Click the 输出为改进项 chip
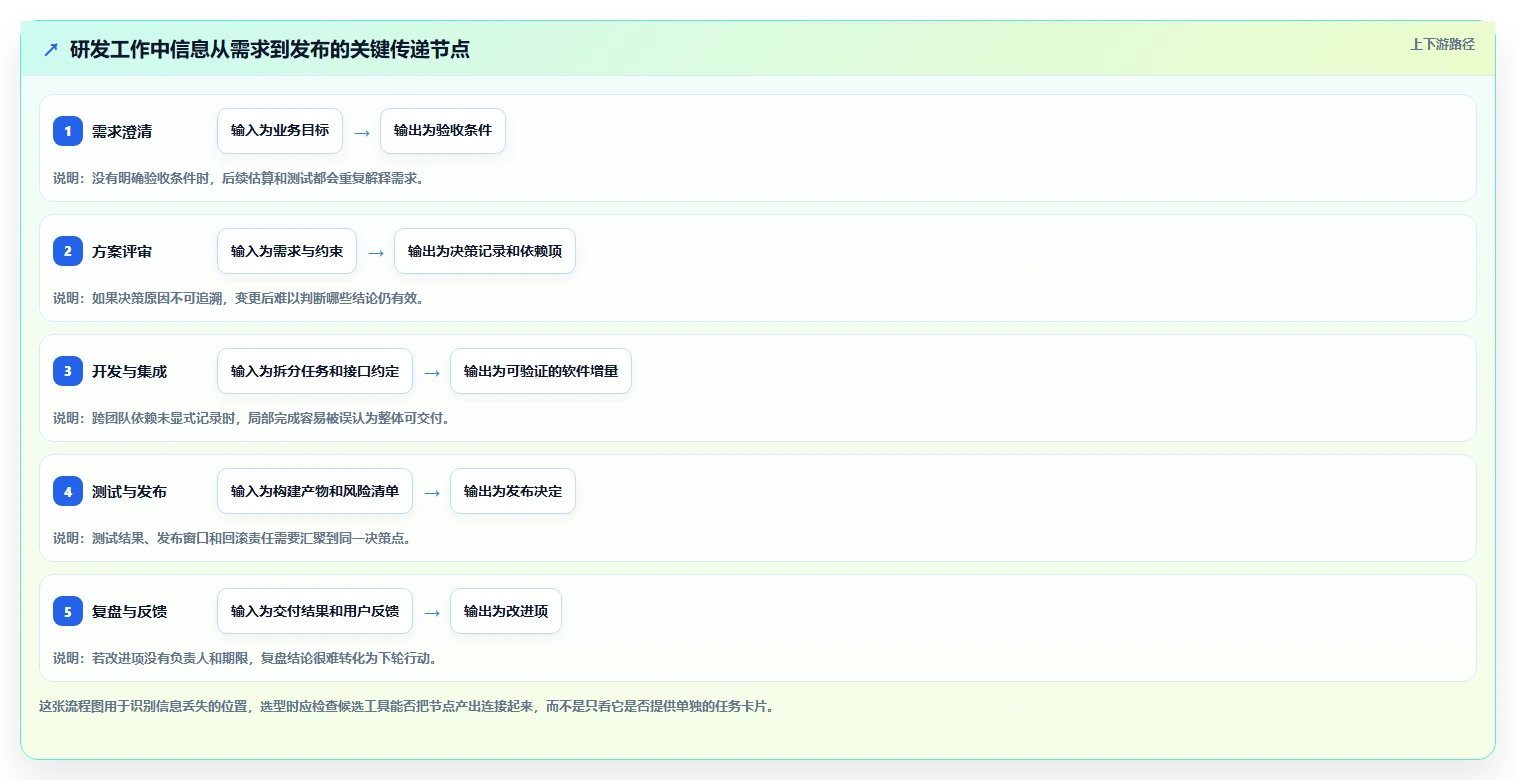 point(506,611)
